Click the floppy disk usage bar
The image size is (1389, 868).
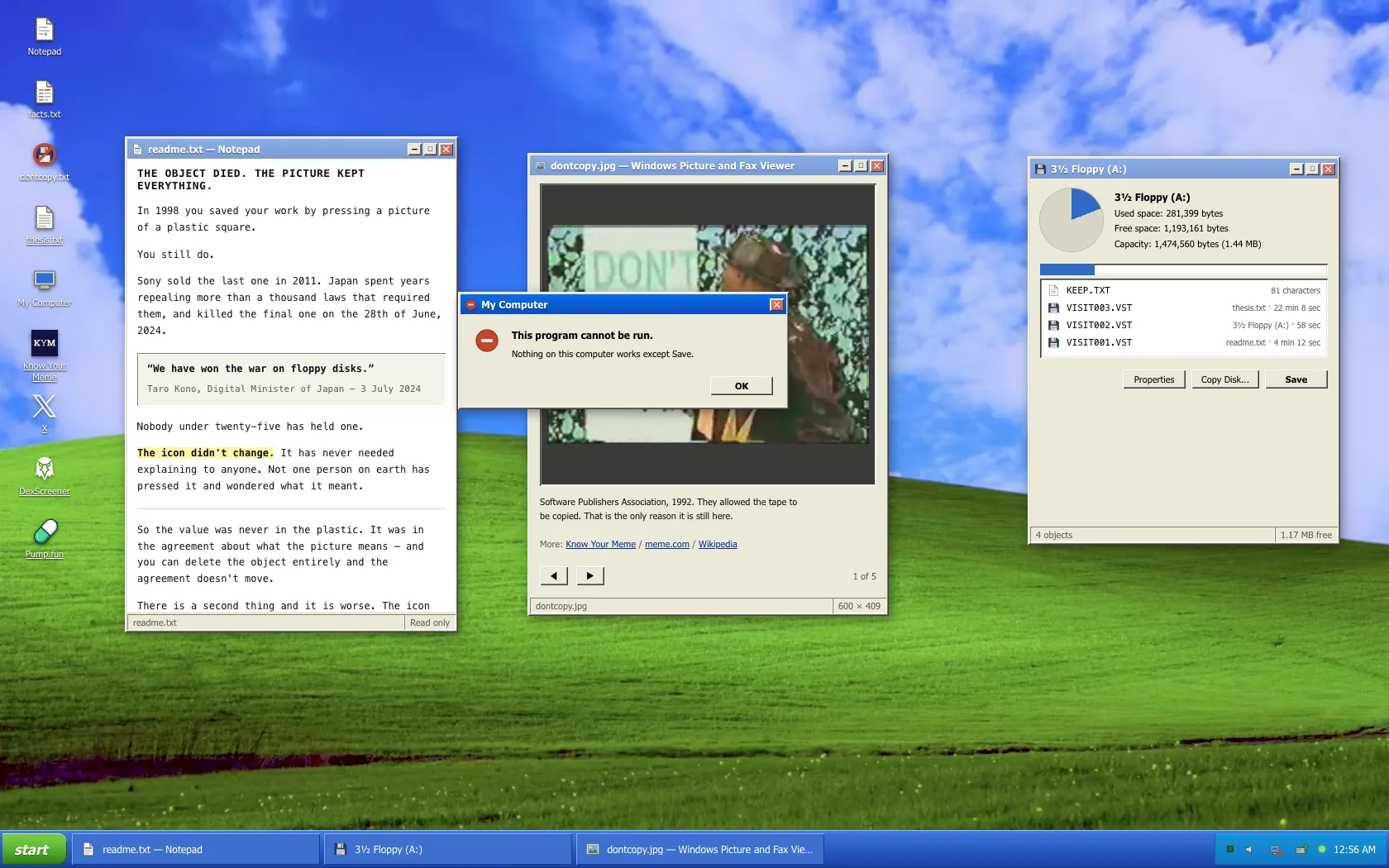point(1184,269)
